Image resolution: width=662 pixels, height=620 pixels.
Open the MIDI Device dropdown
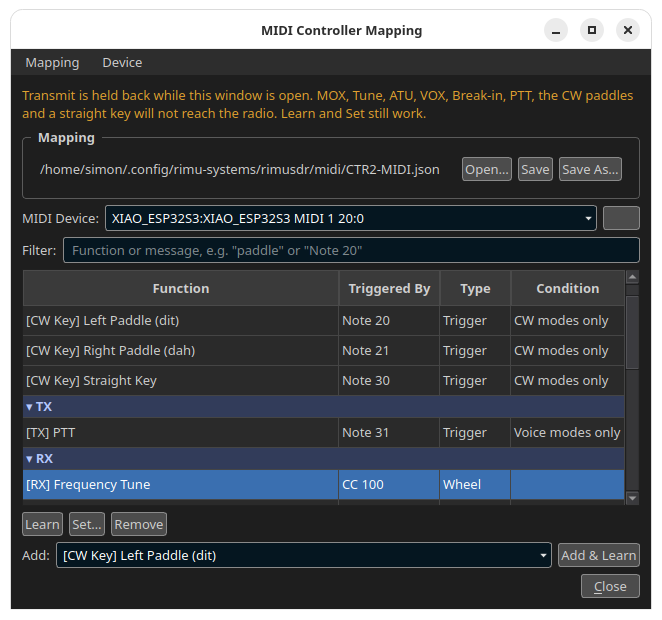[x=350, y=218]
